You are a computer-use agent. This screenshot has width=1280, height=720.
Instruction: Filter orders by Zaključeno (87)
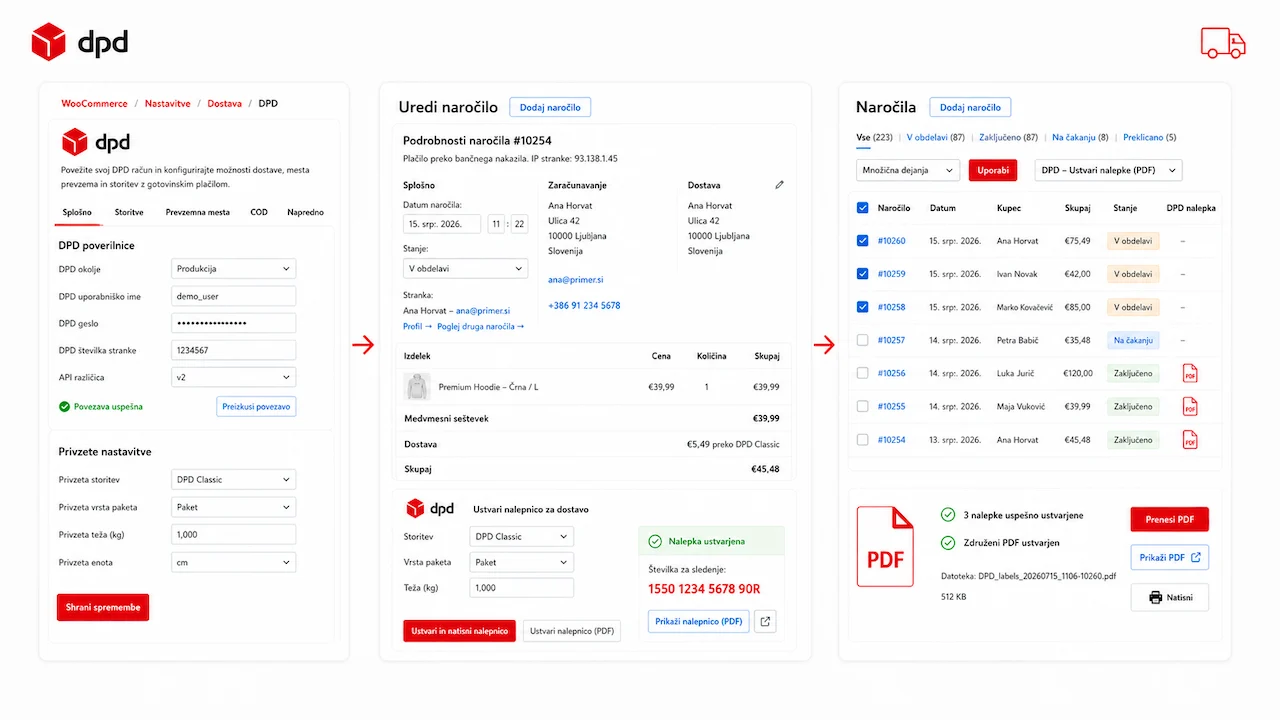1008,137
